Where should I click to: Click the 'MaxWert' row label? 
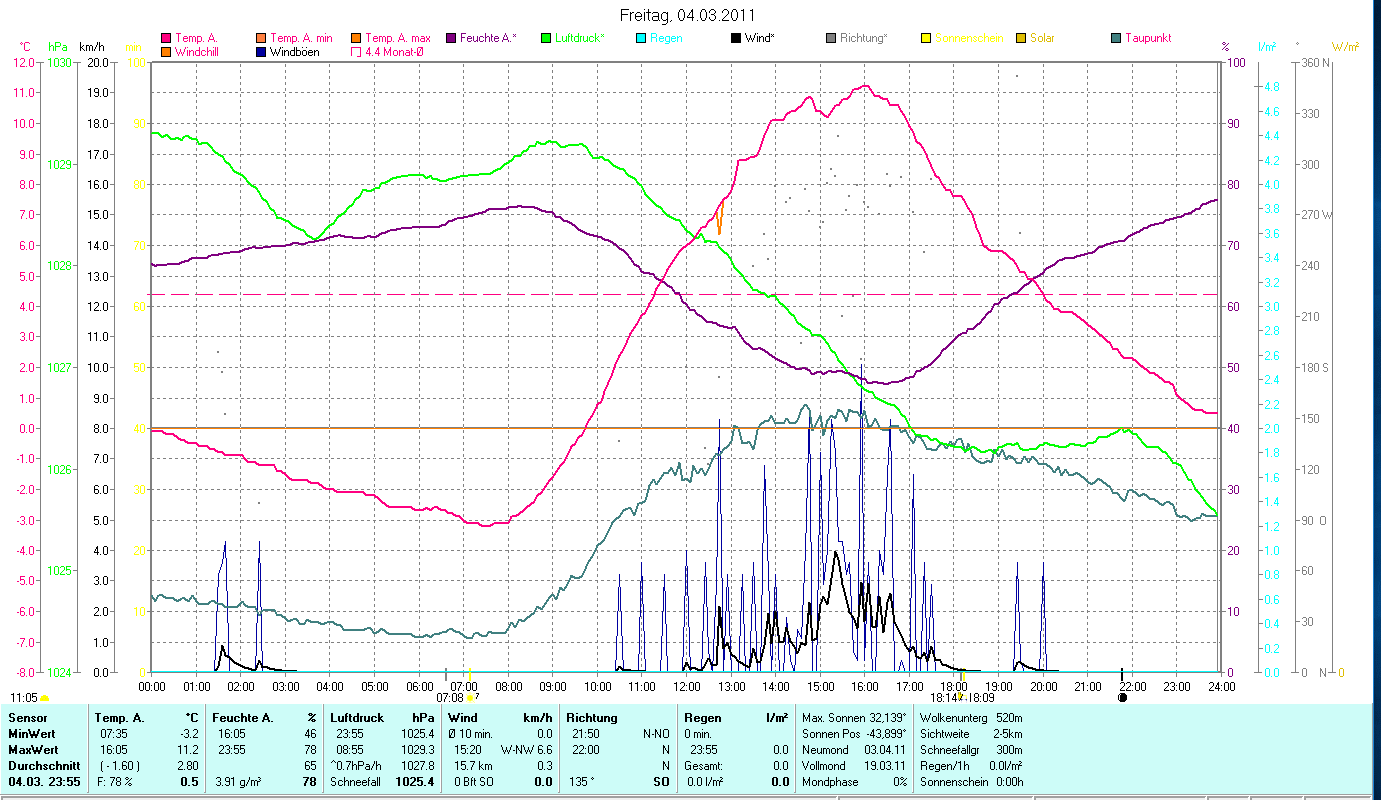click(x=32, y=750)
